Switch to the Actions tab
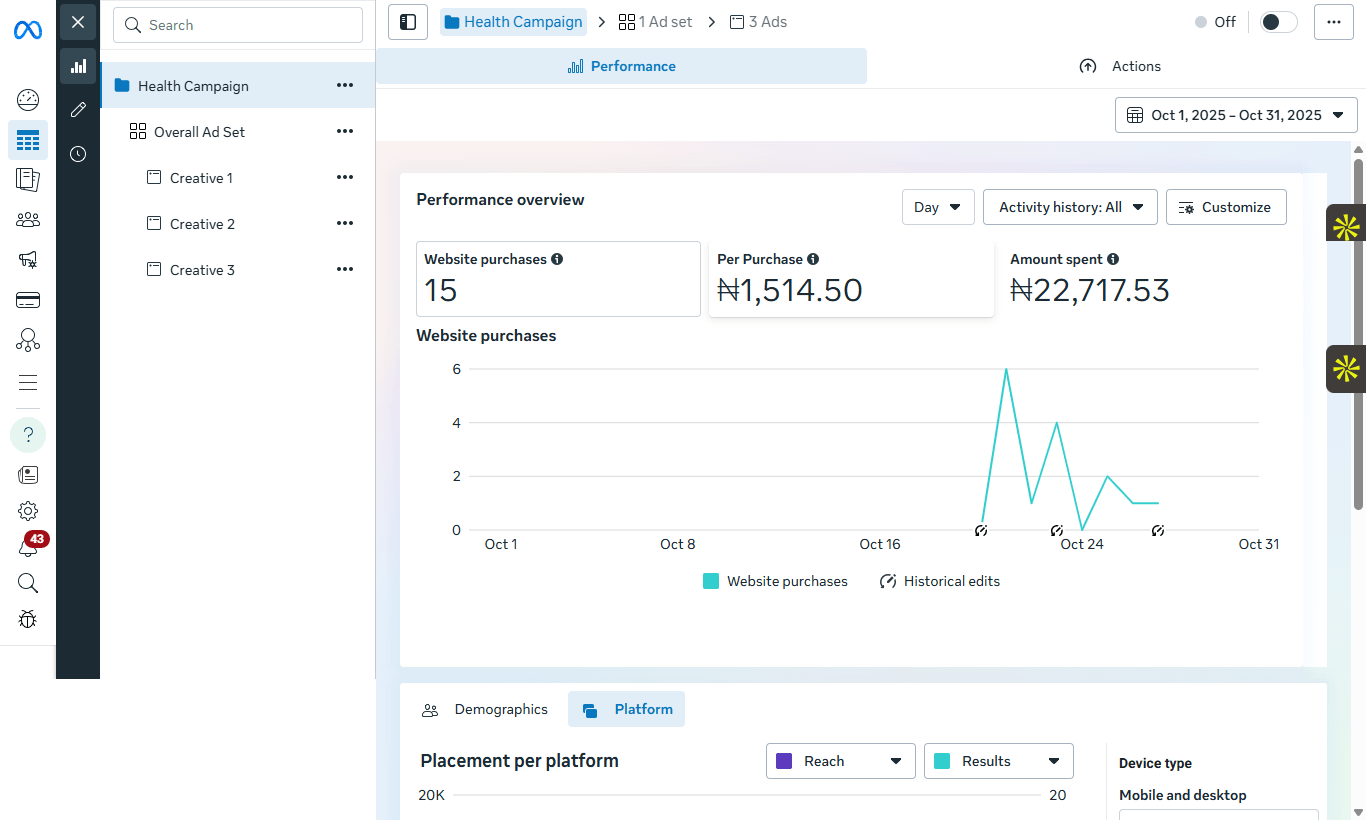Image resolution: width=1366 pixels, height=820 pixels. coord(1122,66)
